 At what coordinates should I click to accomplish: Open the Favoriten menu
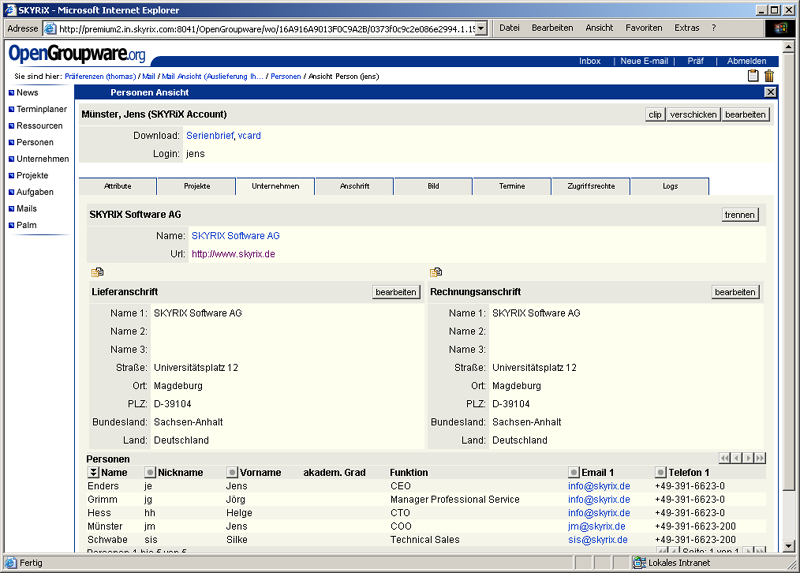pyautogui.click(x=644, y=28)
